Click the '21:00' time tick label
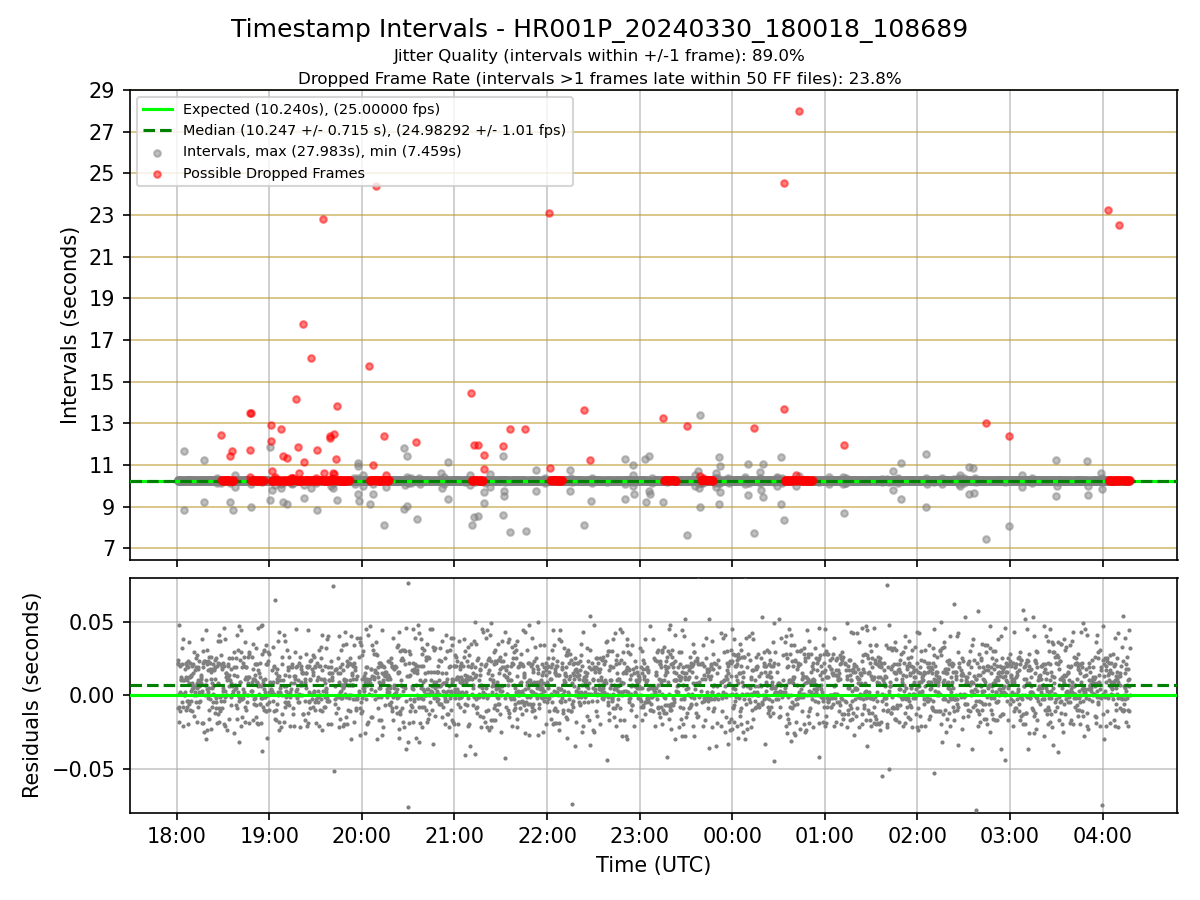This screenshot has height=900, width=1200. point(454,834)
